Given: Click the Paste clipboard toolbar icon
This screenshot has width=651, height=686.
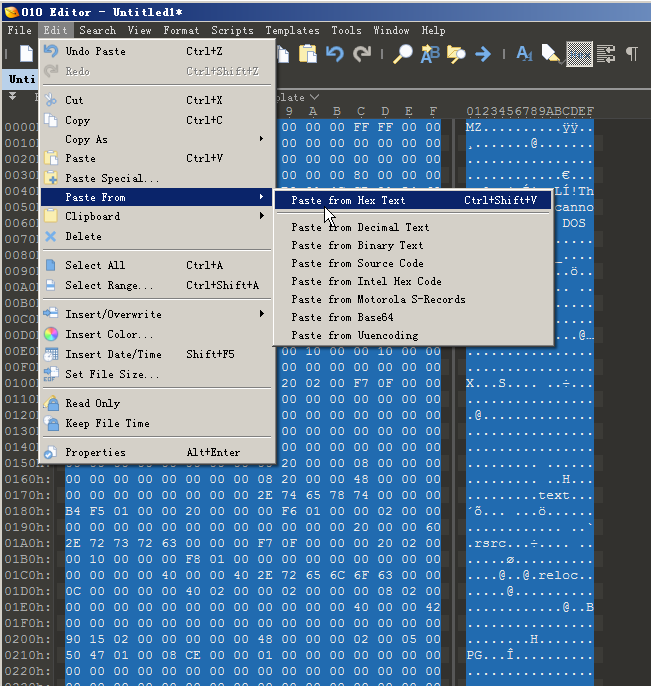Looking at the screenshot, I should coord(308,54).
